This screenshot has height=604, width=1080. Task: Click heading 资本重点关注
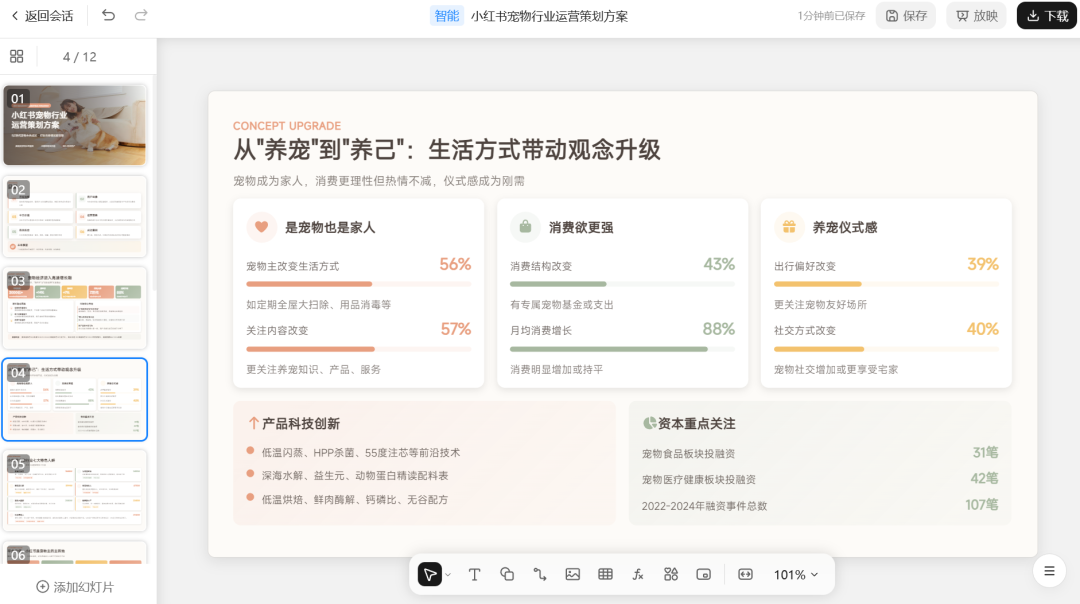[x=696, y=424]
